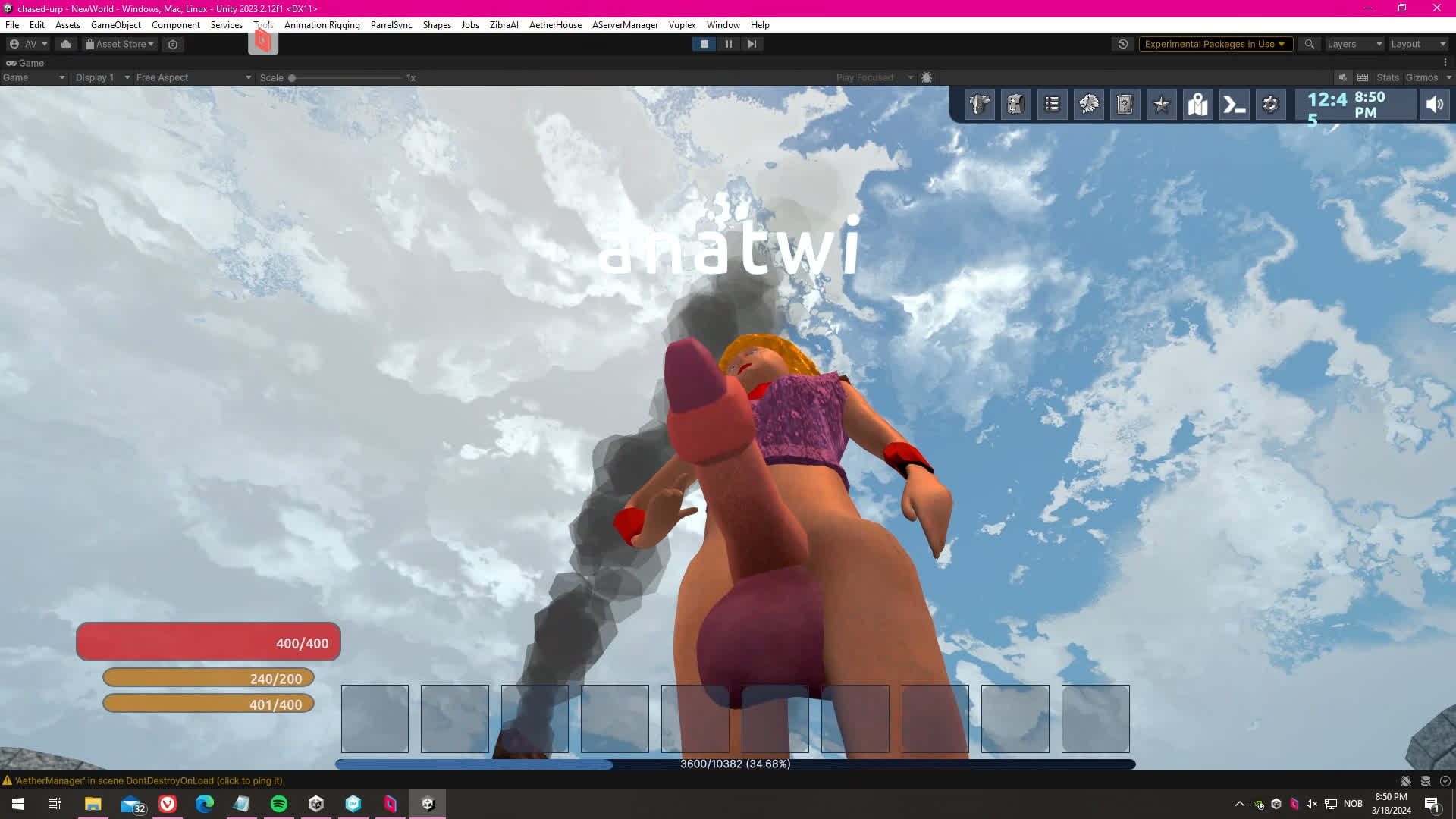Viewport: 1456px width, 819px height.
Task: Open the map marker icon
Action: tap(1198, 105)
